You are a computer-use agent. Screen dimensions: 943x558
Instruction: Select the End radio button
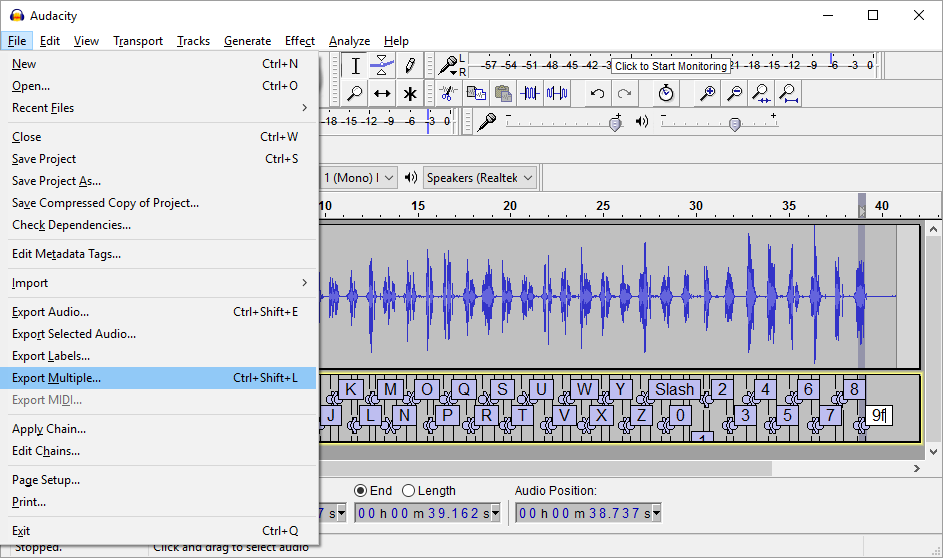click(x=360, y=491)
